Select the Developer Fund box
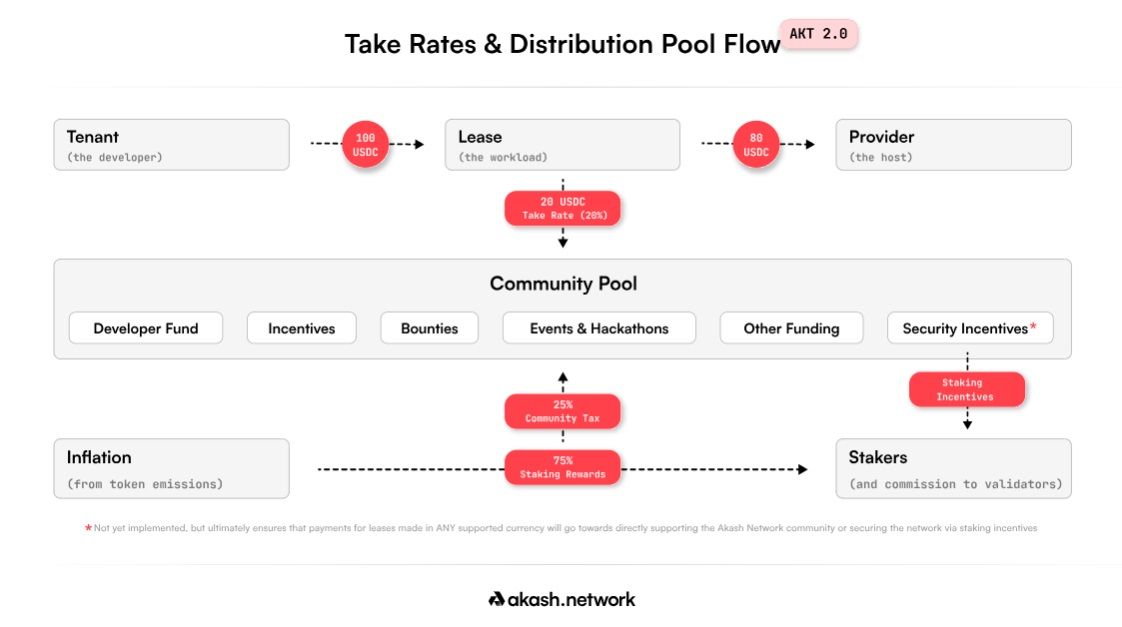 pos(146,328)
